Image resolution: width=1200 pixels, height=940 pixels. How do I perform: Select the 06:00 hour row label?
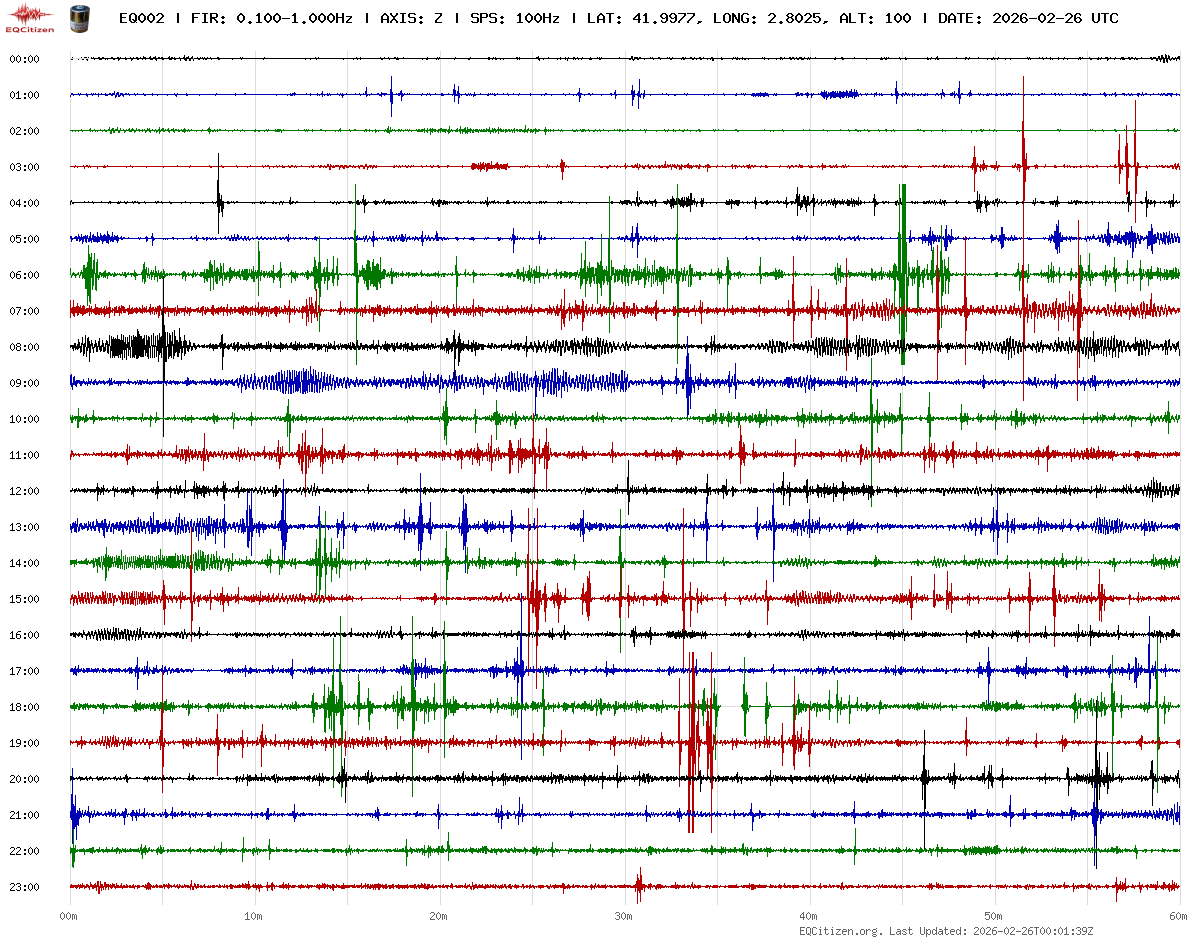[24, 276]
